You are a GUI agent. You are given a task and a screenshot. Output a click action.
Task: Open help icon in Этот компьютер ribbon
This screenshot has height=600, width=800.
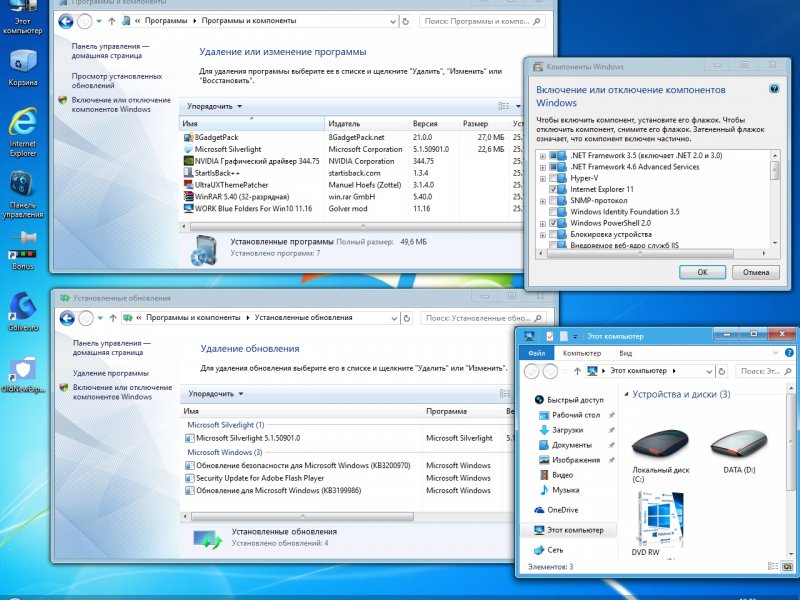[x=789, y=353]
